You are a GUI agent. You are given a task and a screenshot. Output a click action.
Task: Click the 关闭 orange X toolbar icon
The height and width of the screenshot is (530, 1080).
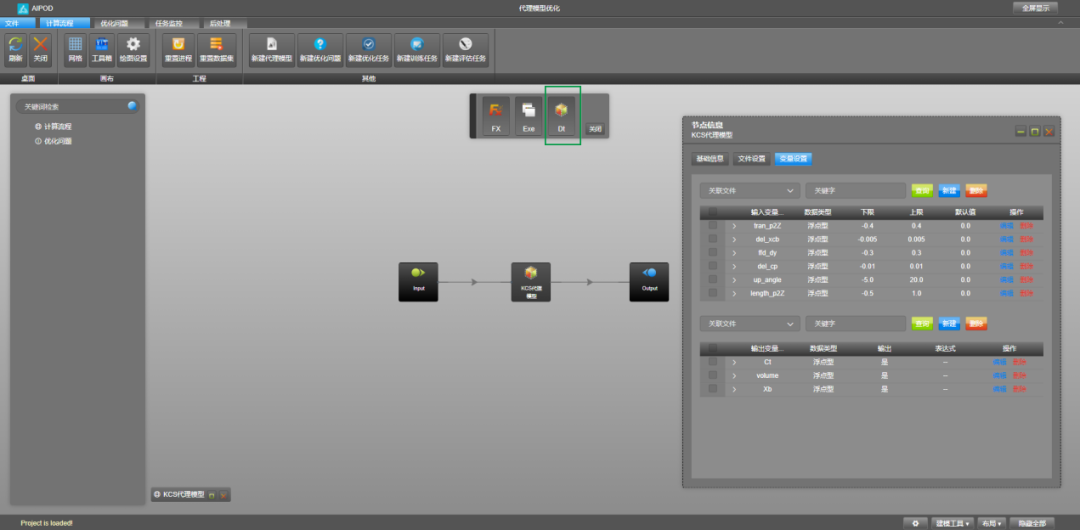(x=41, y=45)
